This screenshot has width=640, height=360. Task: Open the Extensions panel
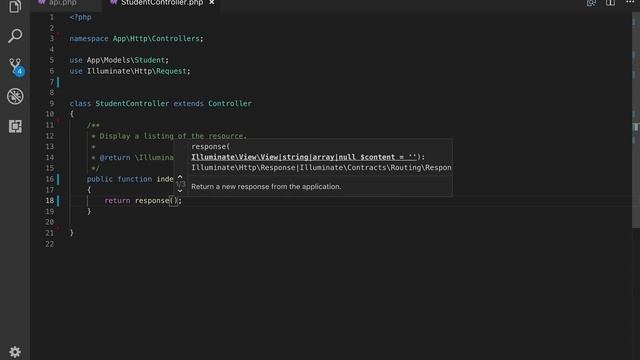[x=15, y=126]
